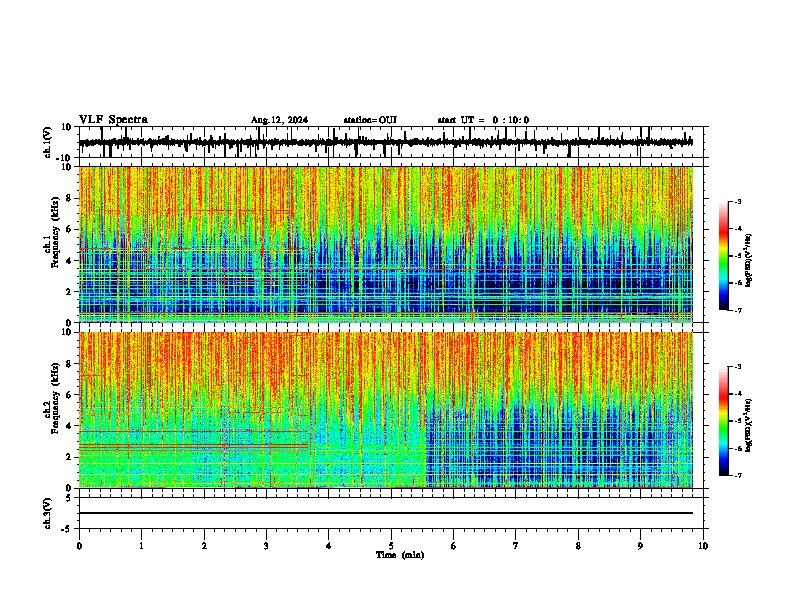Click the "5" tick of ch.3(V) axis
The image size is (792, 612).
coord(70,498)
